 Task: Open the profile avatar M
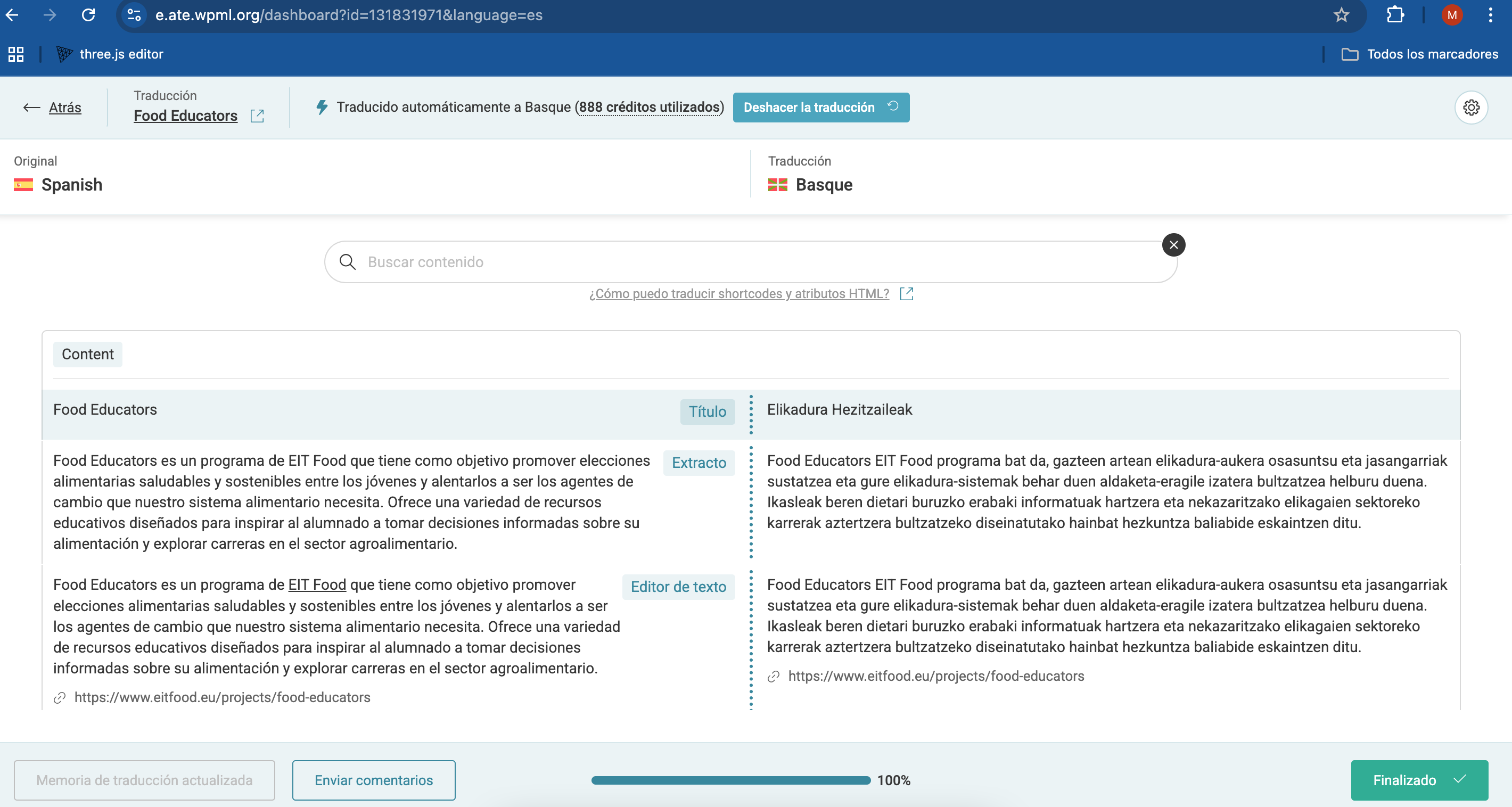coord(1451,15)
